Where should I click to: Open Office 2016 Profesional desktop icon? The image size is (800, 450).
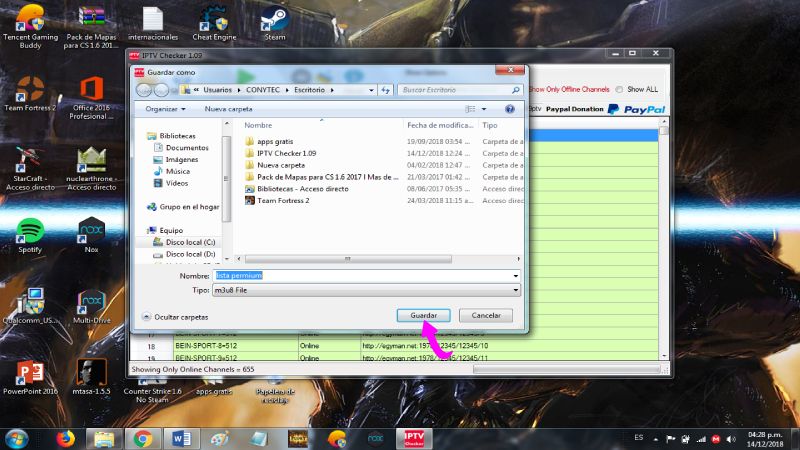click(x=91, y=98)
